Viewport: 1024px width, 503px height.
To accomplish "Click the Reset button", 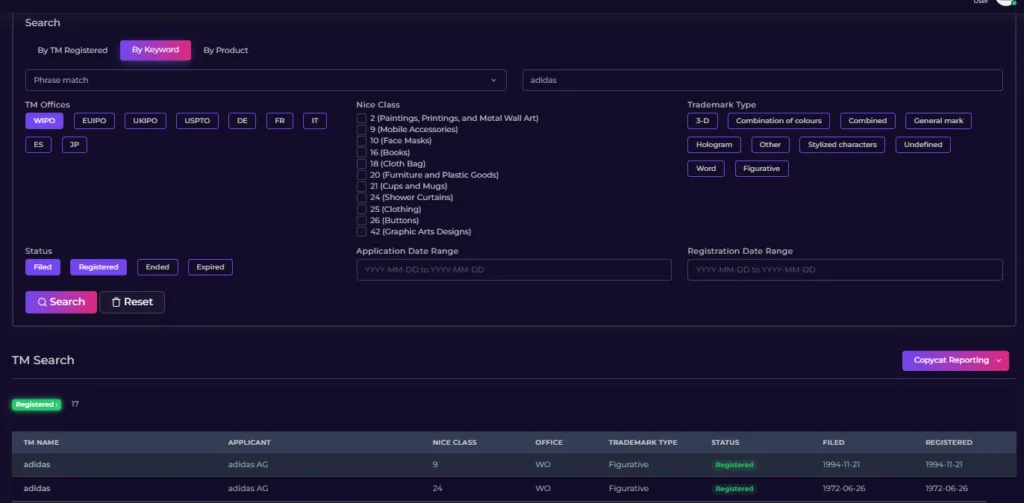I will click(132, 302).
